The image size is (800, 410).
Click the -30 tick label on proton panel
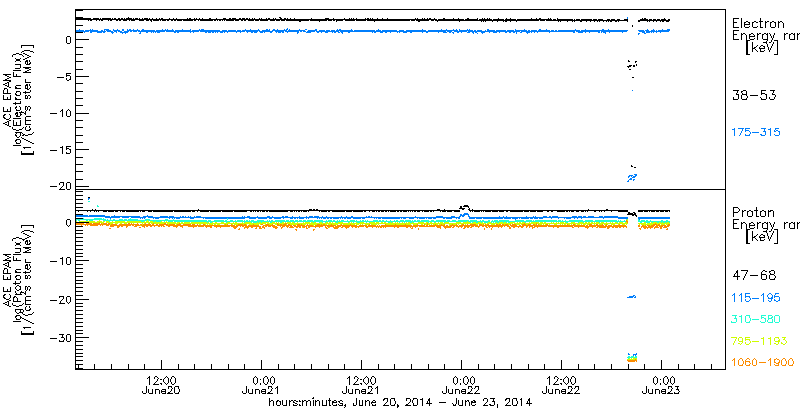pyautogui.click(x=59, y=338)
